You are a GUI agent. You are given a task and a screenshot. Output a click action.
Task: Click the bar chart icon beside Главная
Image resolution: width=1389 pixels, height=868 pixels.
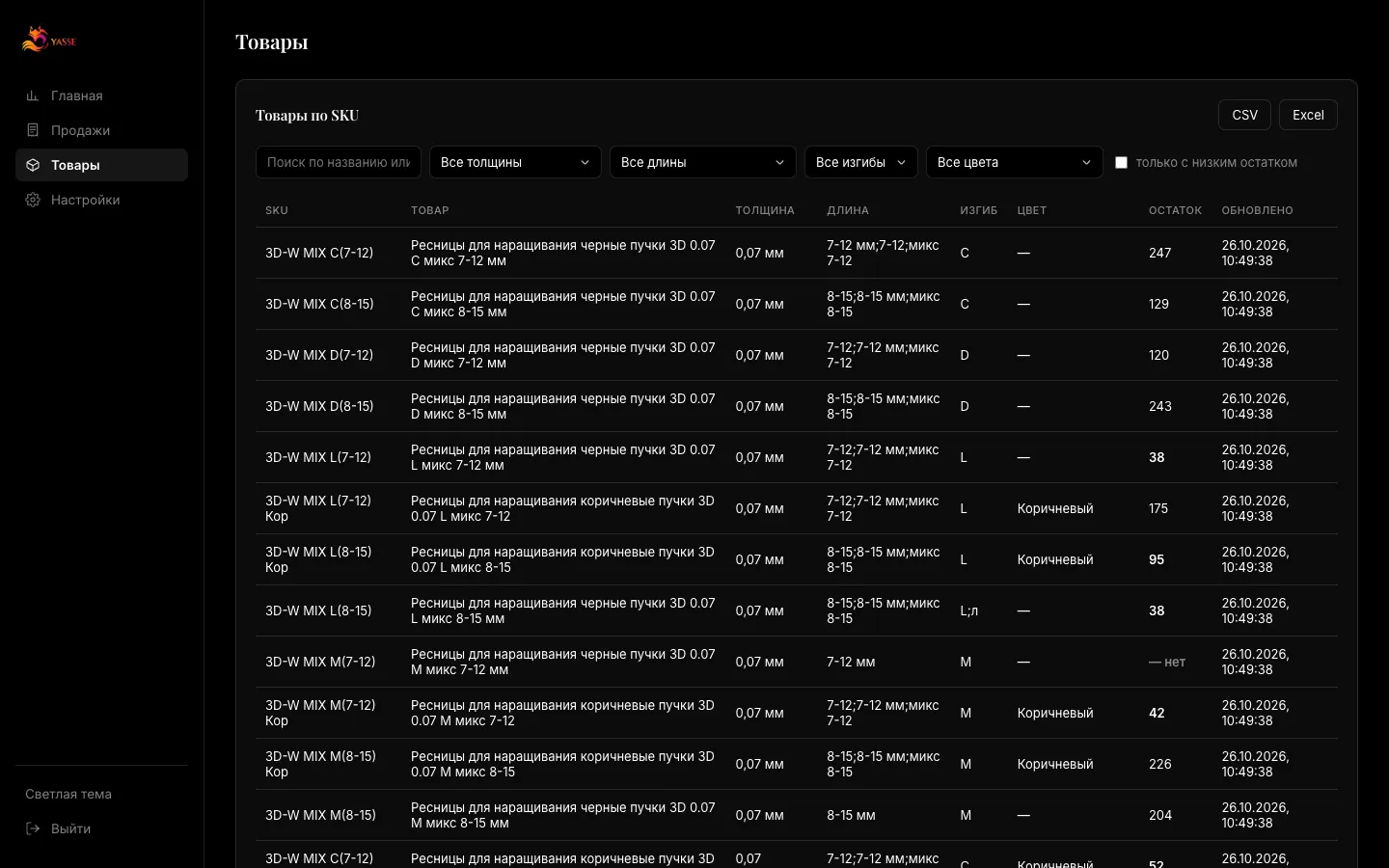coord(33,95)
